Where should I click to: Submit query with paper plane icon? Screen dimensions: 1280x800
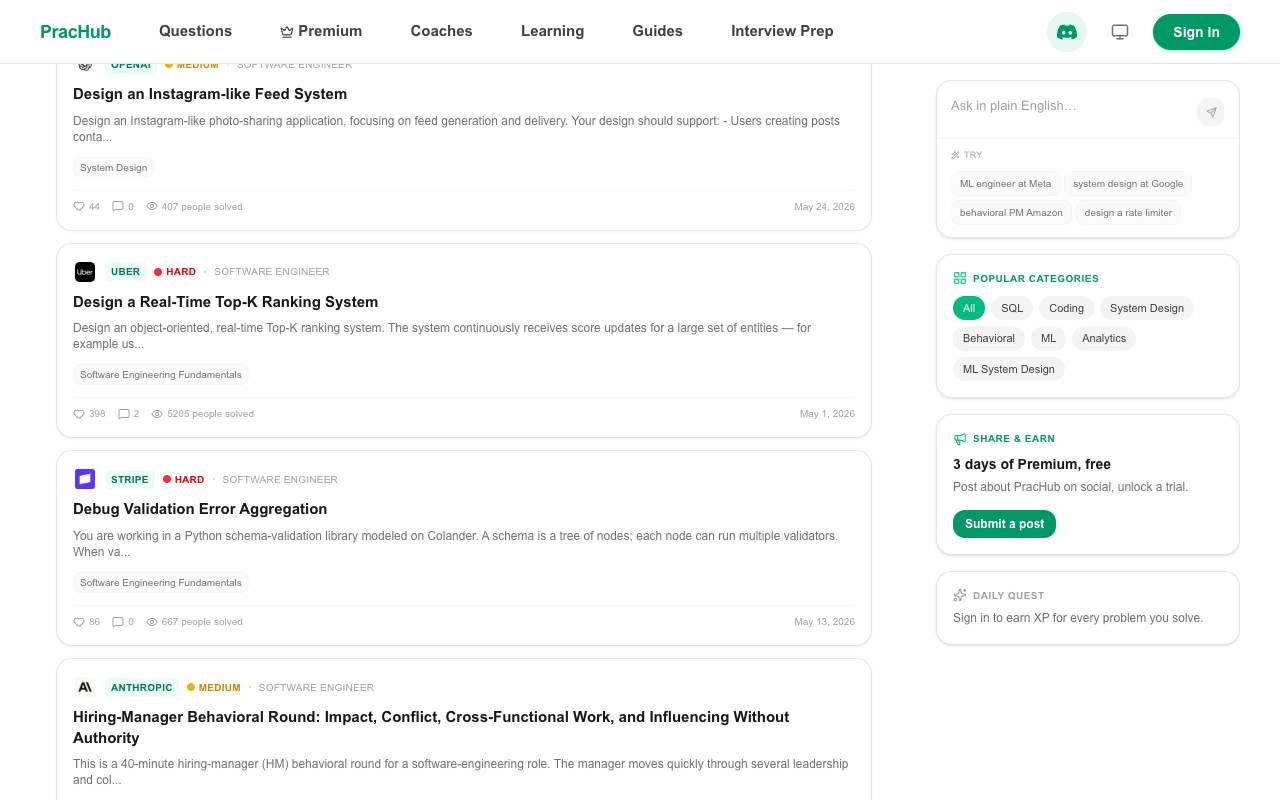click(1211, 112)
